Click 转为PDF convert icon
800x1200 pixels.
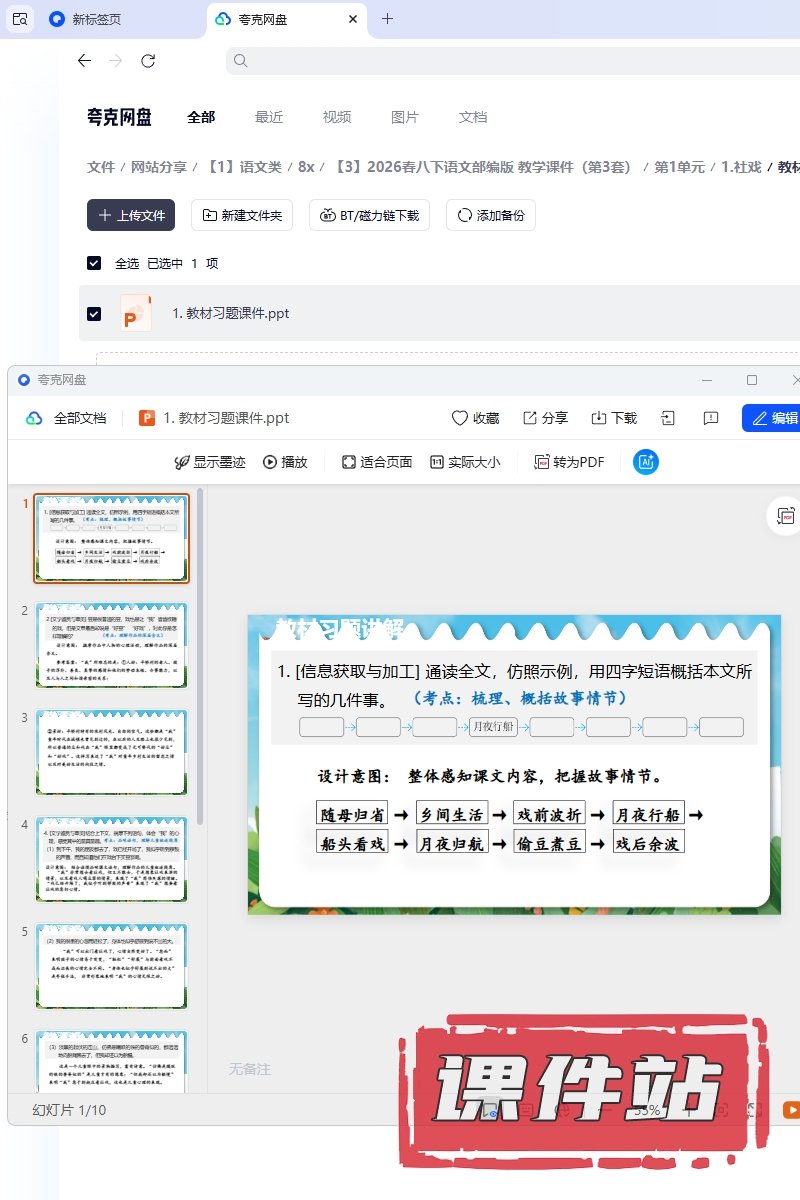(542, 462)
